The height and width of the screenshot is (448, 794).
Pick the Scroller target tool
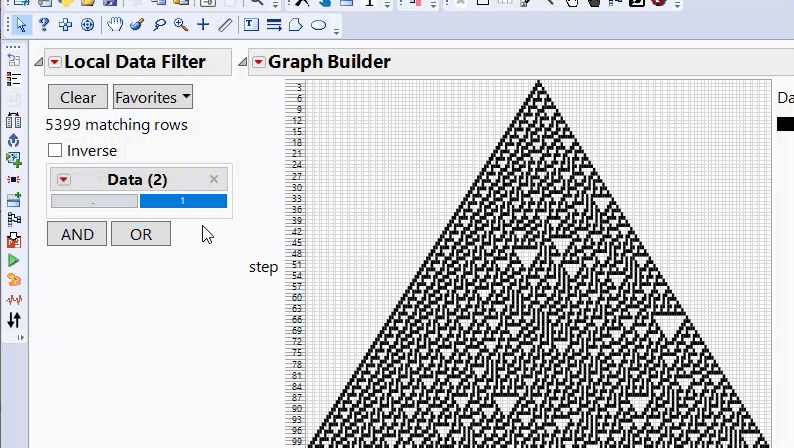pyautogui.click(x=88, y=24)
